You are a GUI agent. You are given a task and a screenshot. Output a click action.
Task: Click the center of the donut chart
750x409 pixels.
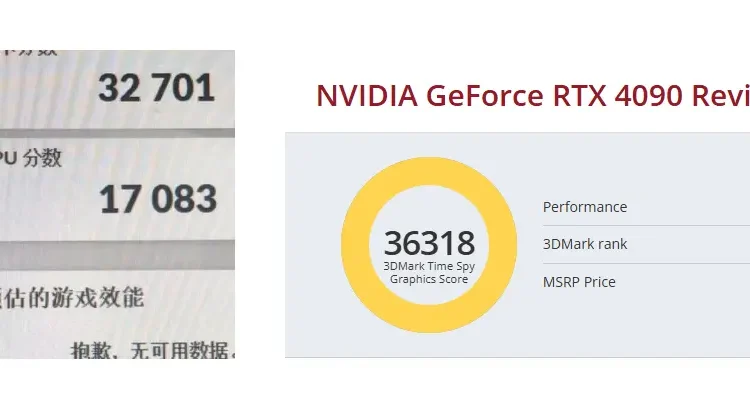(x=429, y=245)
